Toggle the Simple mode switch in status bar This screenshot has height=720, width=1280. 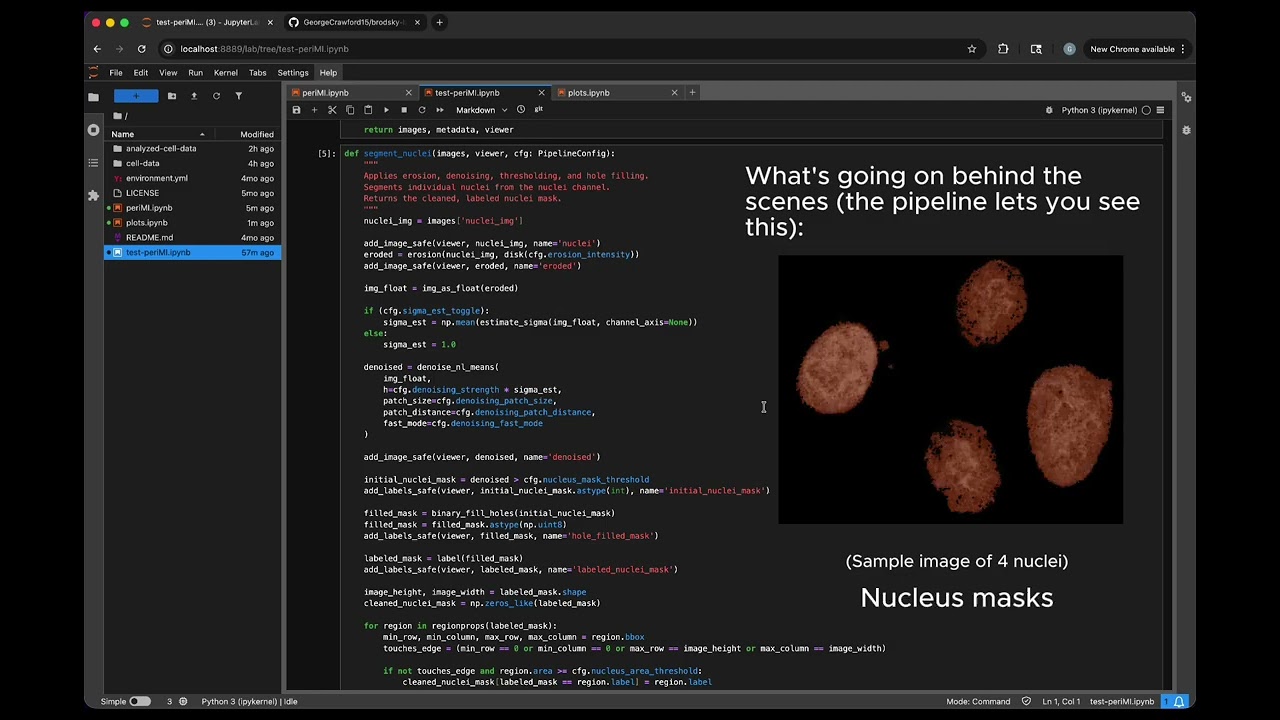[139, 701]
